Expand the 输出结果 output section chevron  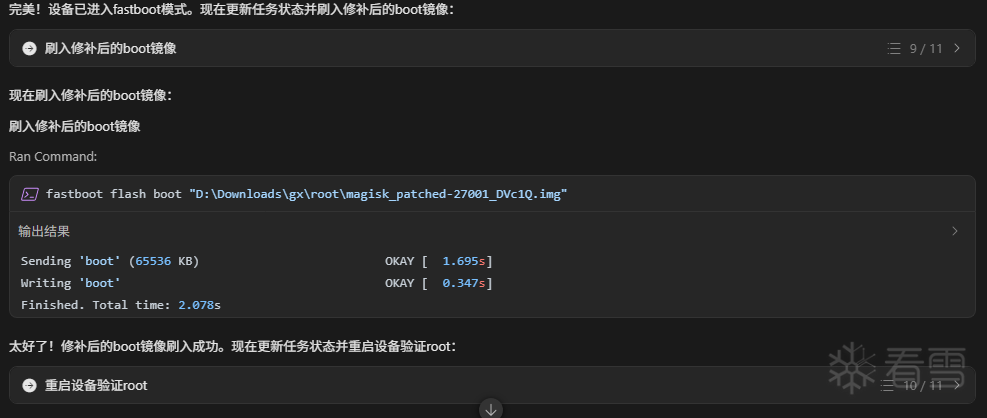[x=954, y=231]
